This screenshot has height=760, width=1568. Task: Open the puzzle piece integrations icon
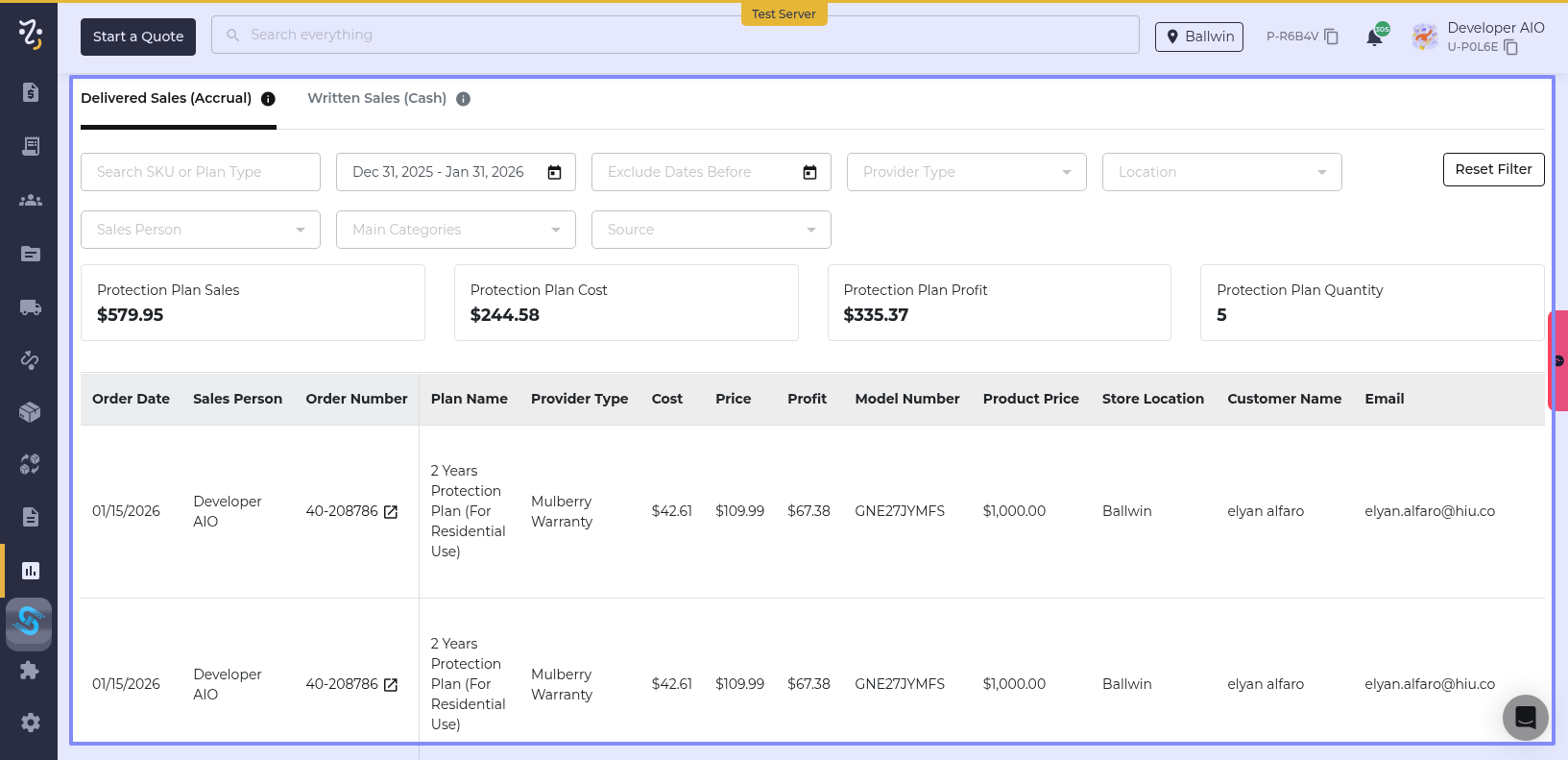(x=30, y=671)
